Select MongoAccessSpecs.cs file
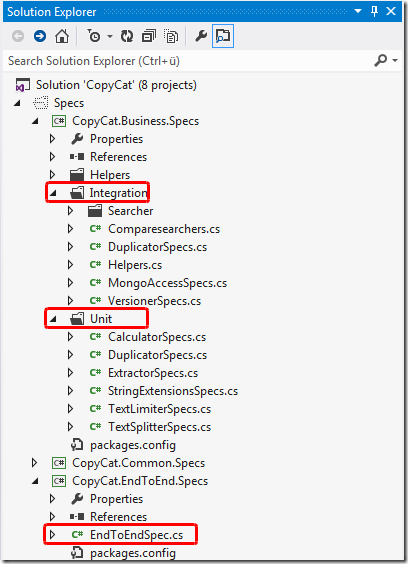 tap(168, 283)
